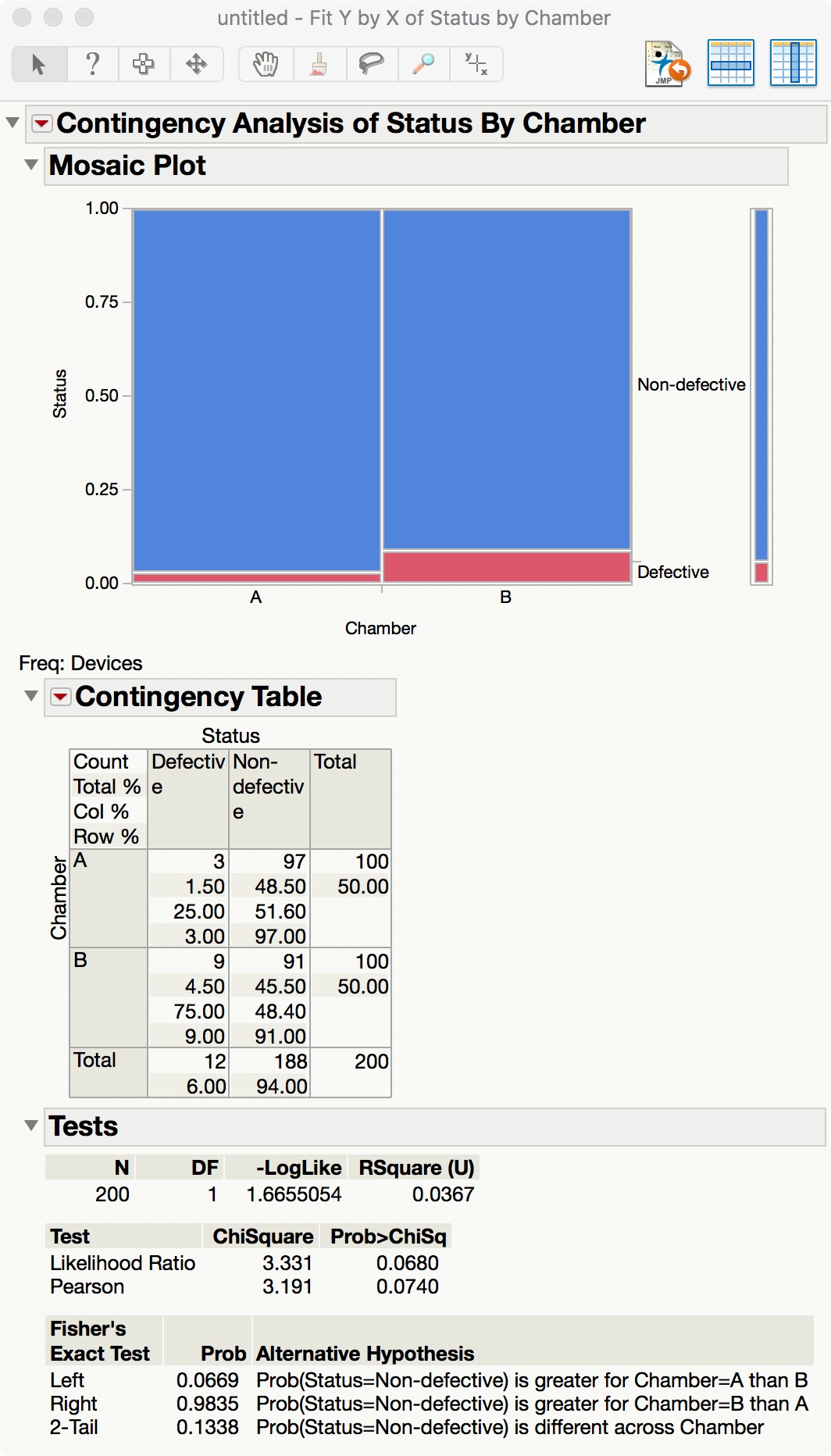Select the crosshairs tool

coord(476,64)
